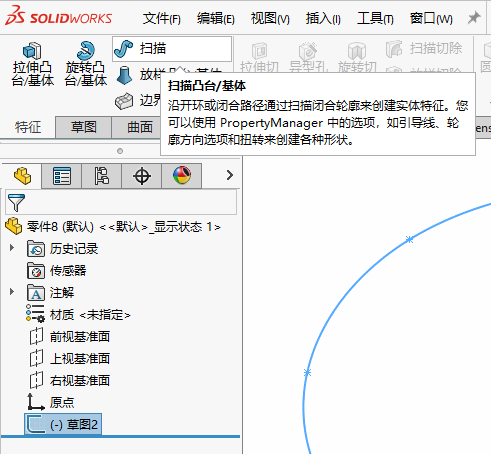
Task: Click the 拉伸切除 extruded cut icon
Action: click(259, 51)
